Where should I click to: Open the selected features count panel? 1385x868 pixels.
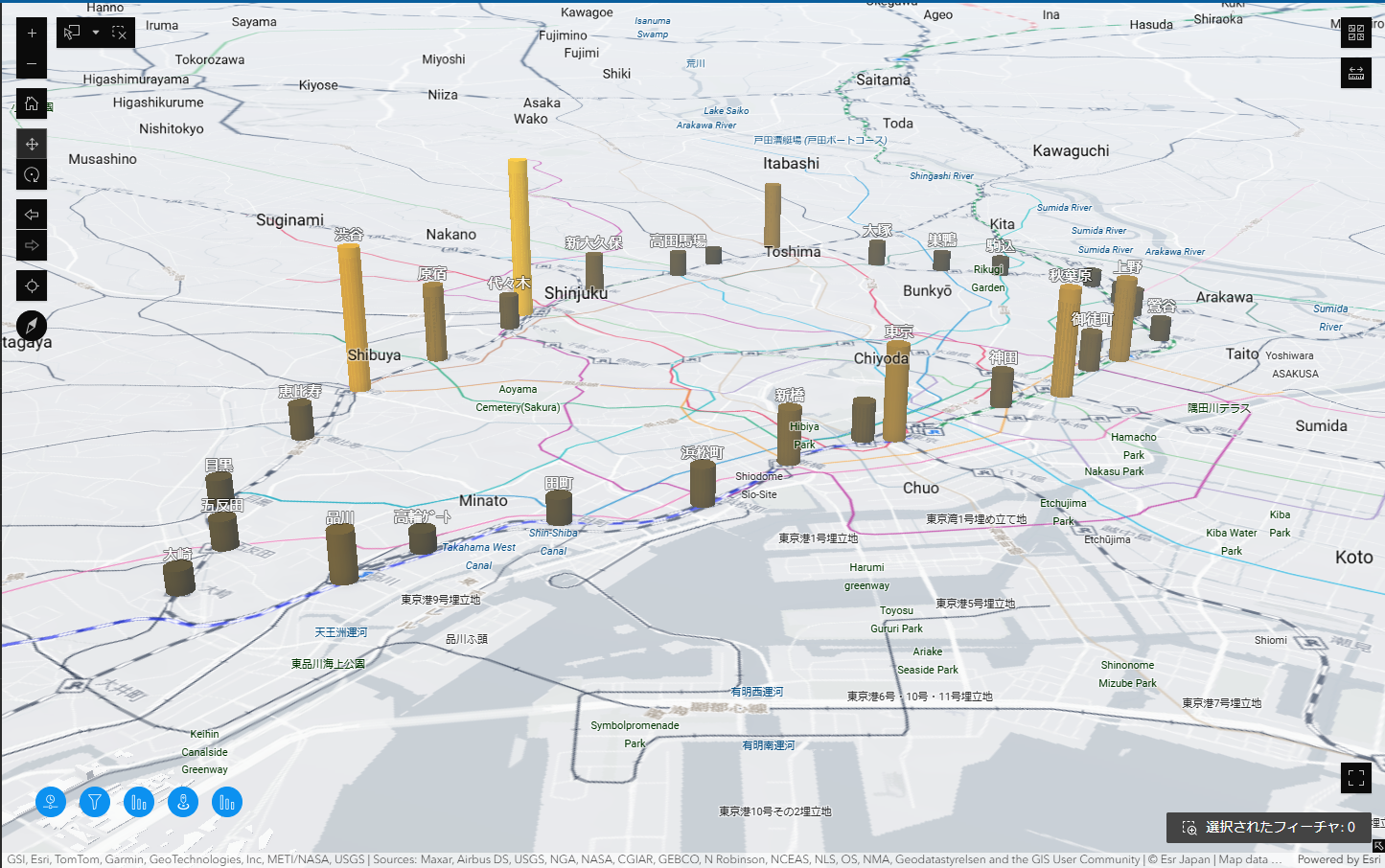1269,828
